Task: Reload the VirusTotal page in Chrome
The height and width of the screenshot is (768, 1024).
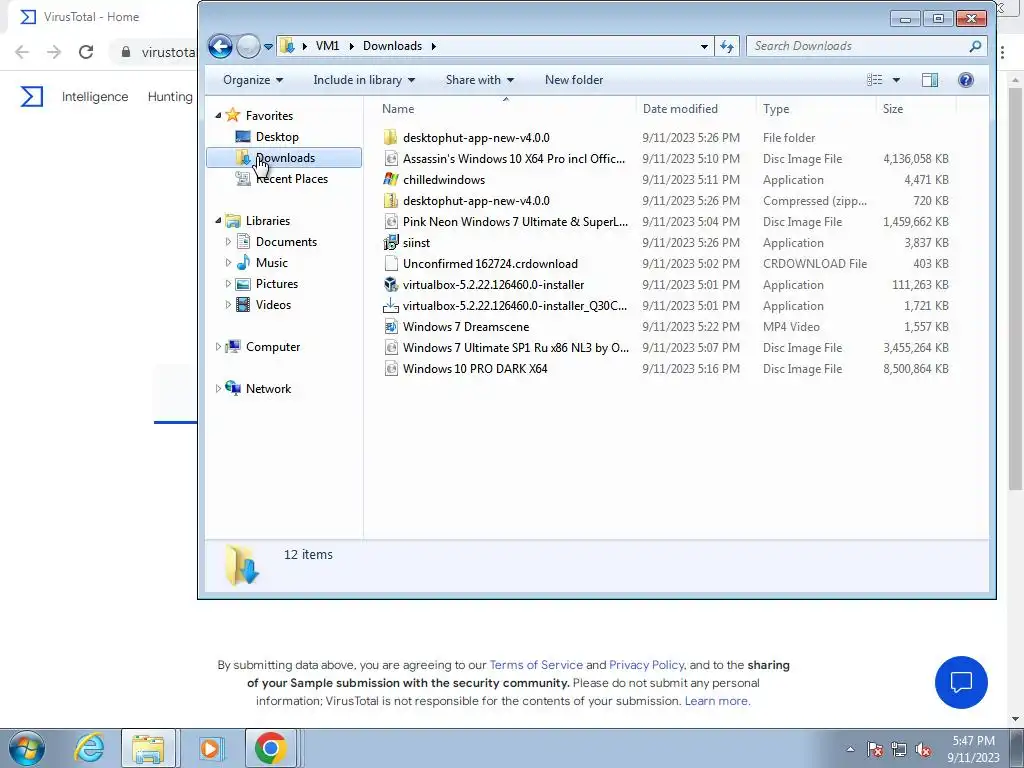Action: coord(86,52)
